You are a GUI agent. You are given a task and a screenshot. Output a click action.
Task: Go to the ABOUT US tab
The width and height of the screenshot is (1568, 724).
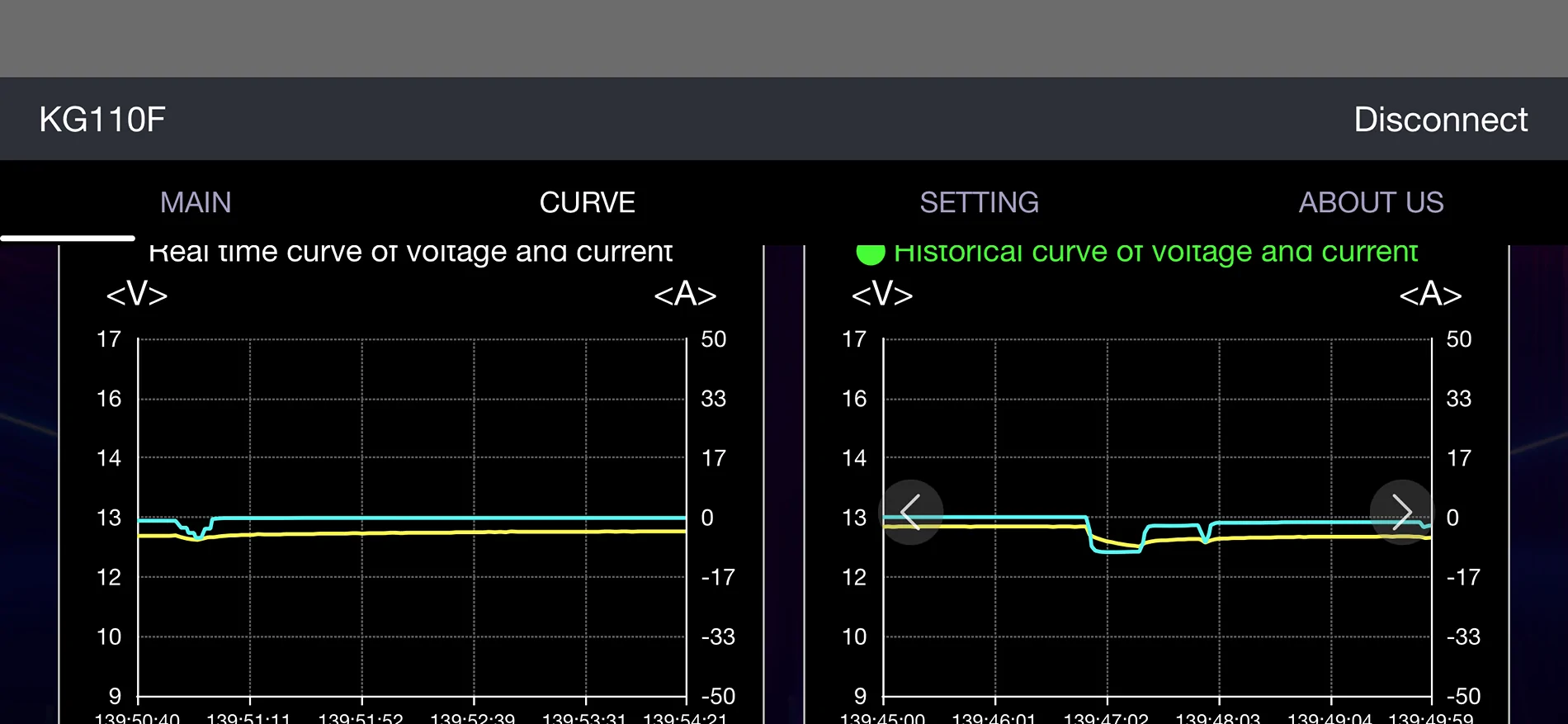(1371, 202)
